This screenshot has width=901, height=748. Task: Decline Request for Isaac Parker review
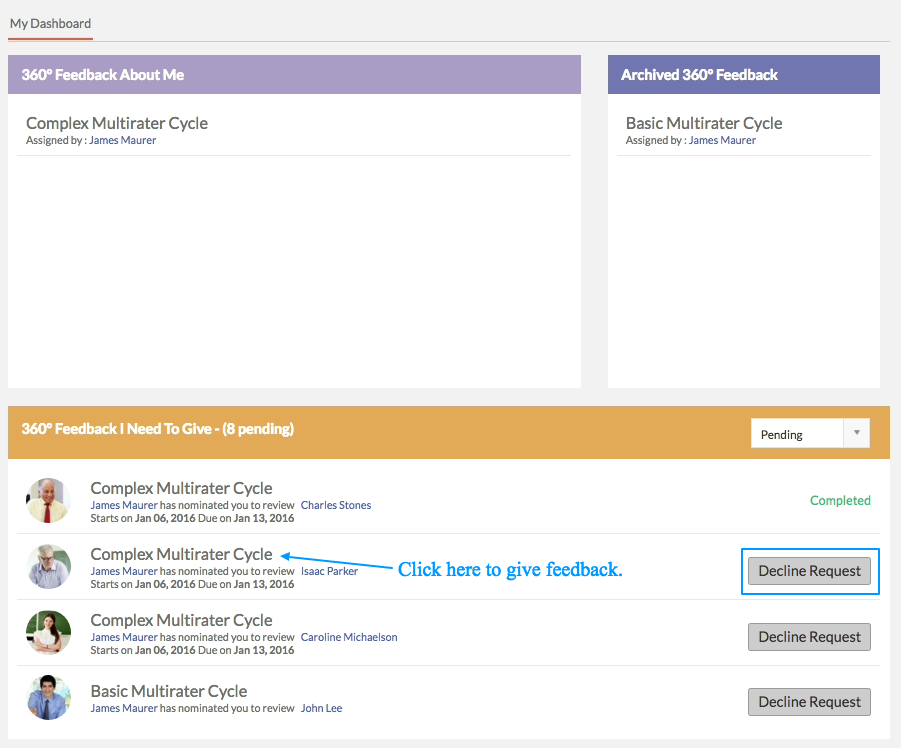coord(809,571)
